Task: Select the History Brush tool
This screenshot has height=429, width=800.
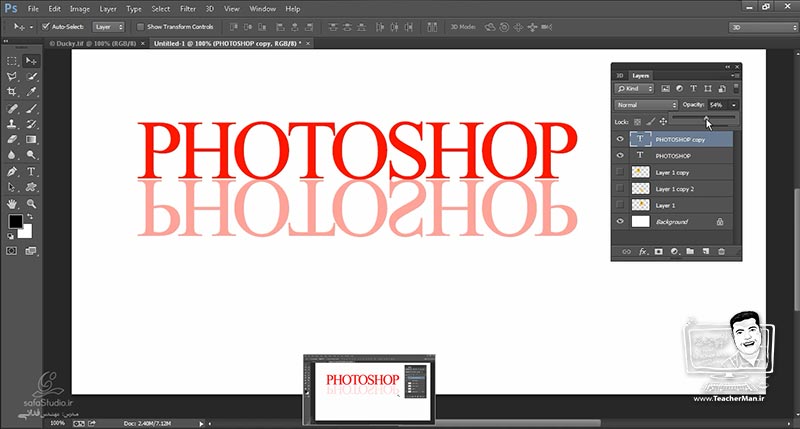Action: tap(31, 124)
